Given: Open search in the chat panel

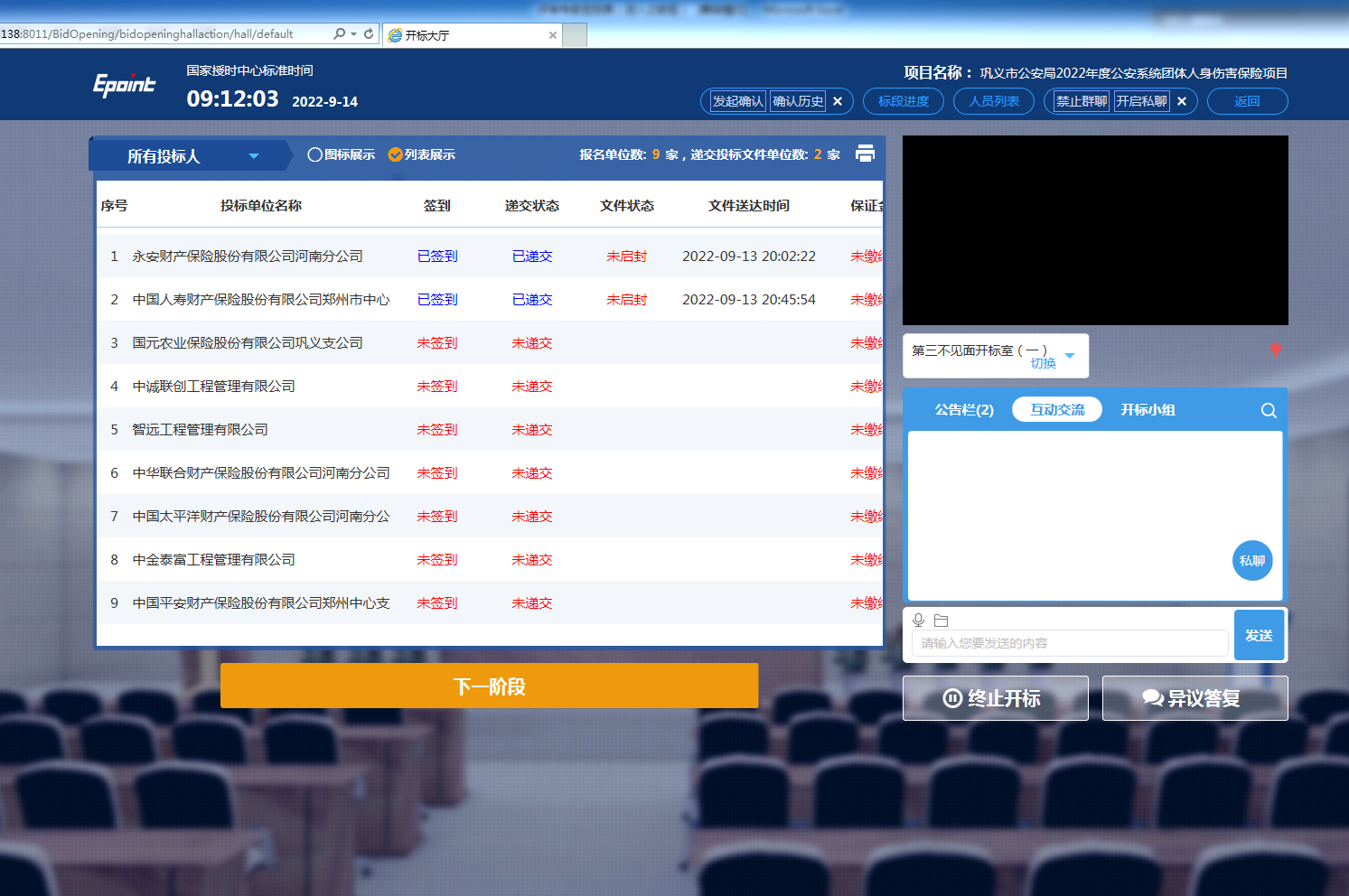Looking at the screenshot, I should click(x=1269, y=410).
